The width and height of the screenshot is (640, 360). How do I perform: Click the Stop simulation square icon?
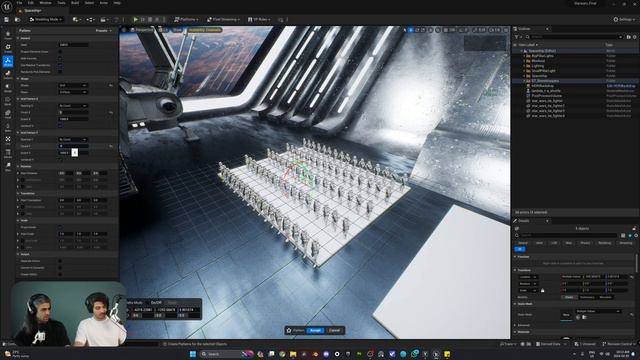150,19
